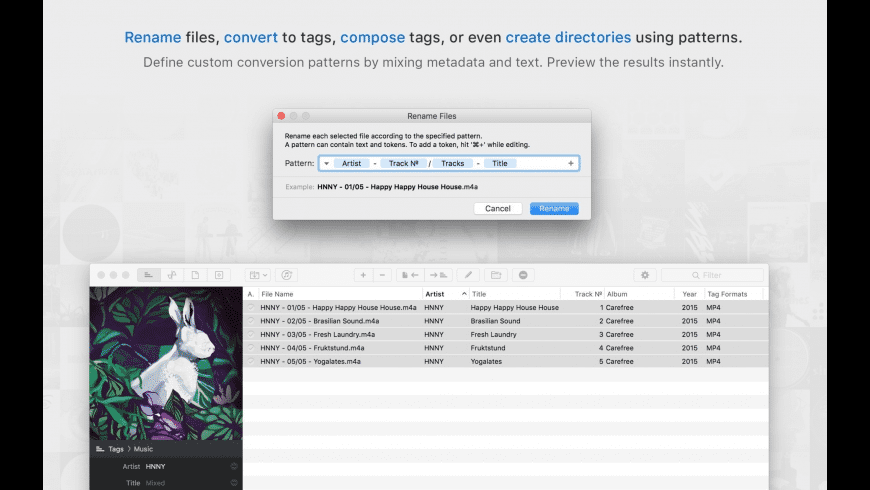Switch to the tags editor view icon
870x490 pixels.
148,275
